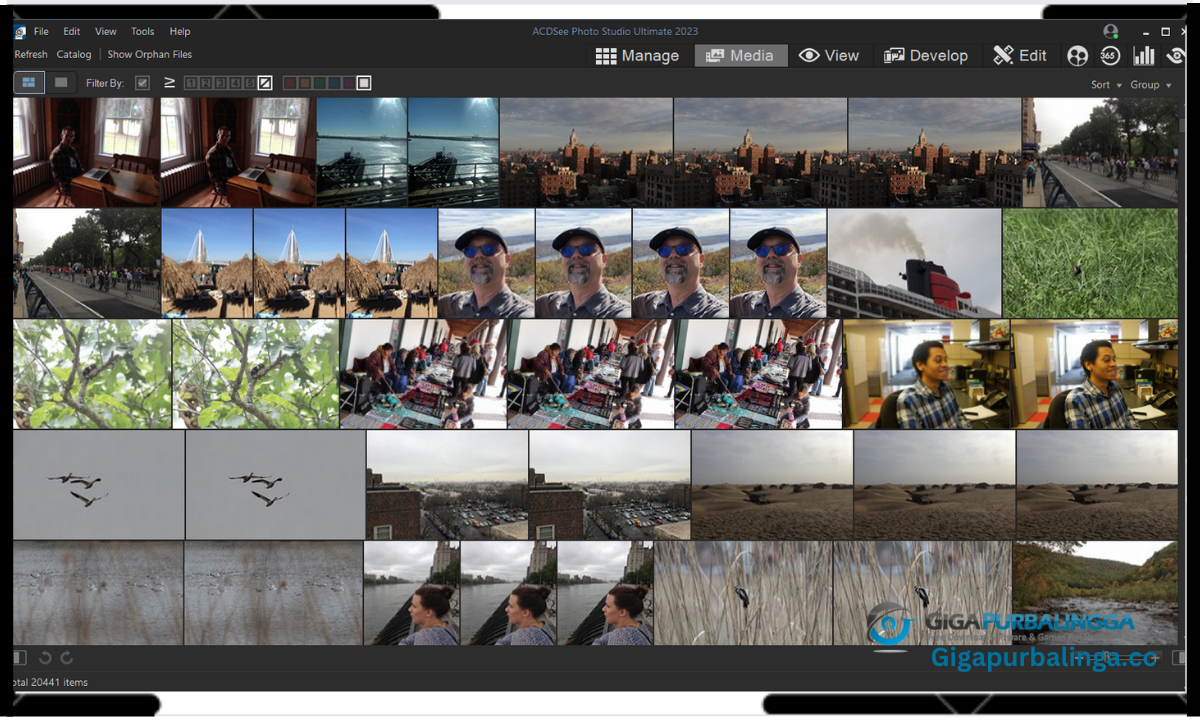The image size is (1200, 720).
Task: Open the File menu
Action: coord(41,32)
